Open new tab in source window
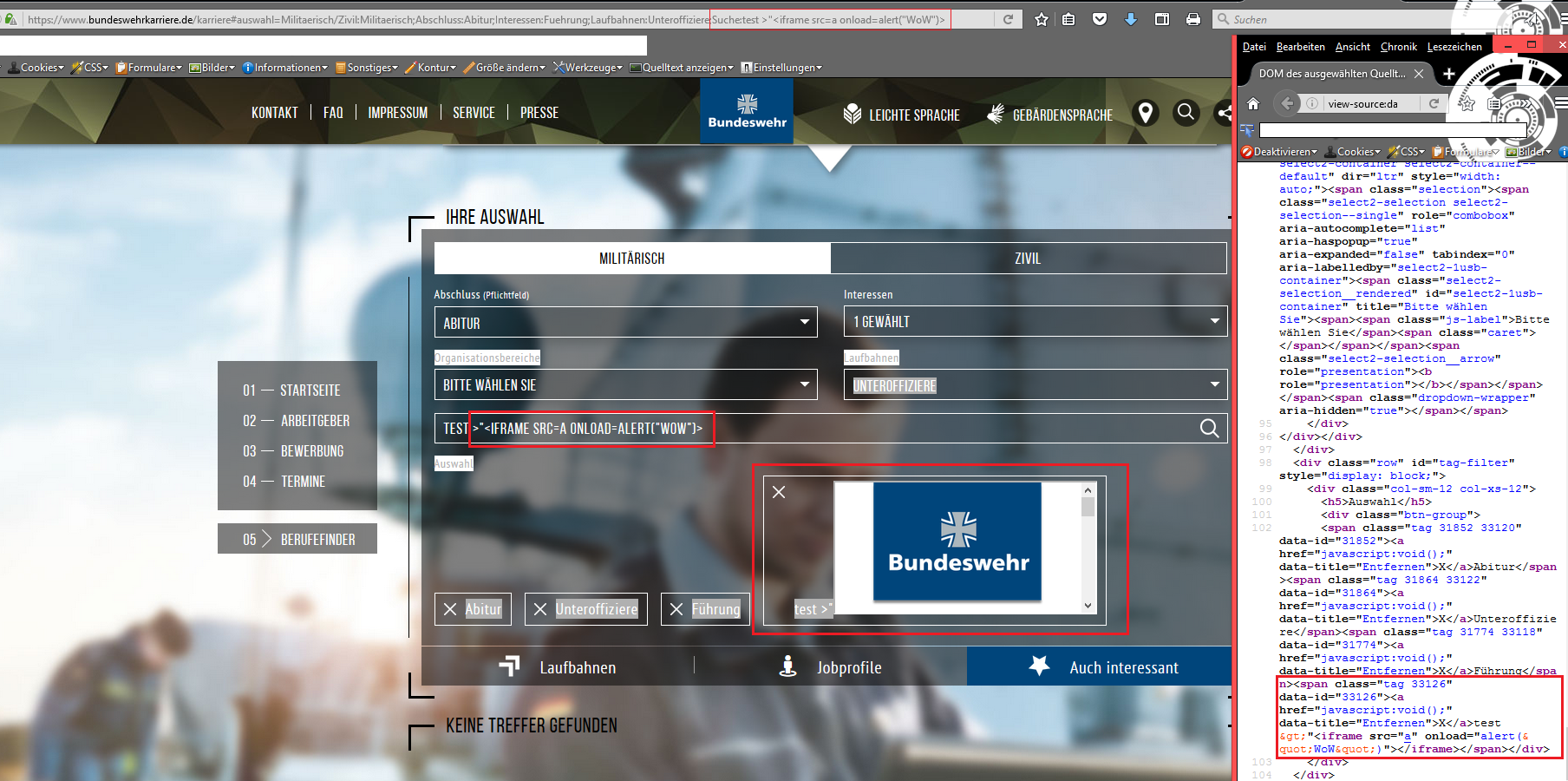Image resolution: width=1568 pixels, height=781 pixels. tap(1448, 74)
